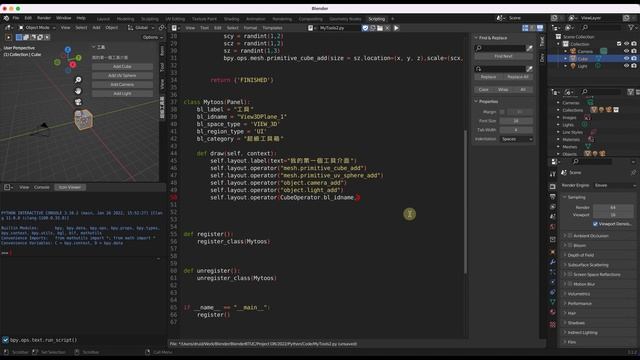
Task: Click the pin icon in Scene properties
Action: (x=633, y=173)
